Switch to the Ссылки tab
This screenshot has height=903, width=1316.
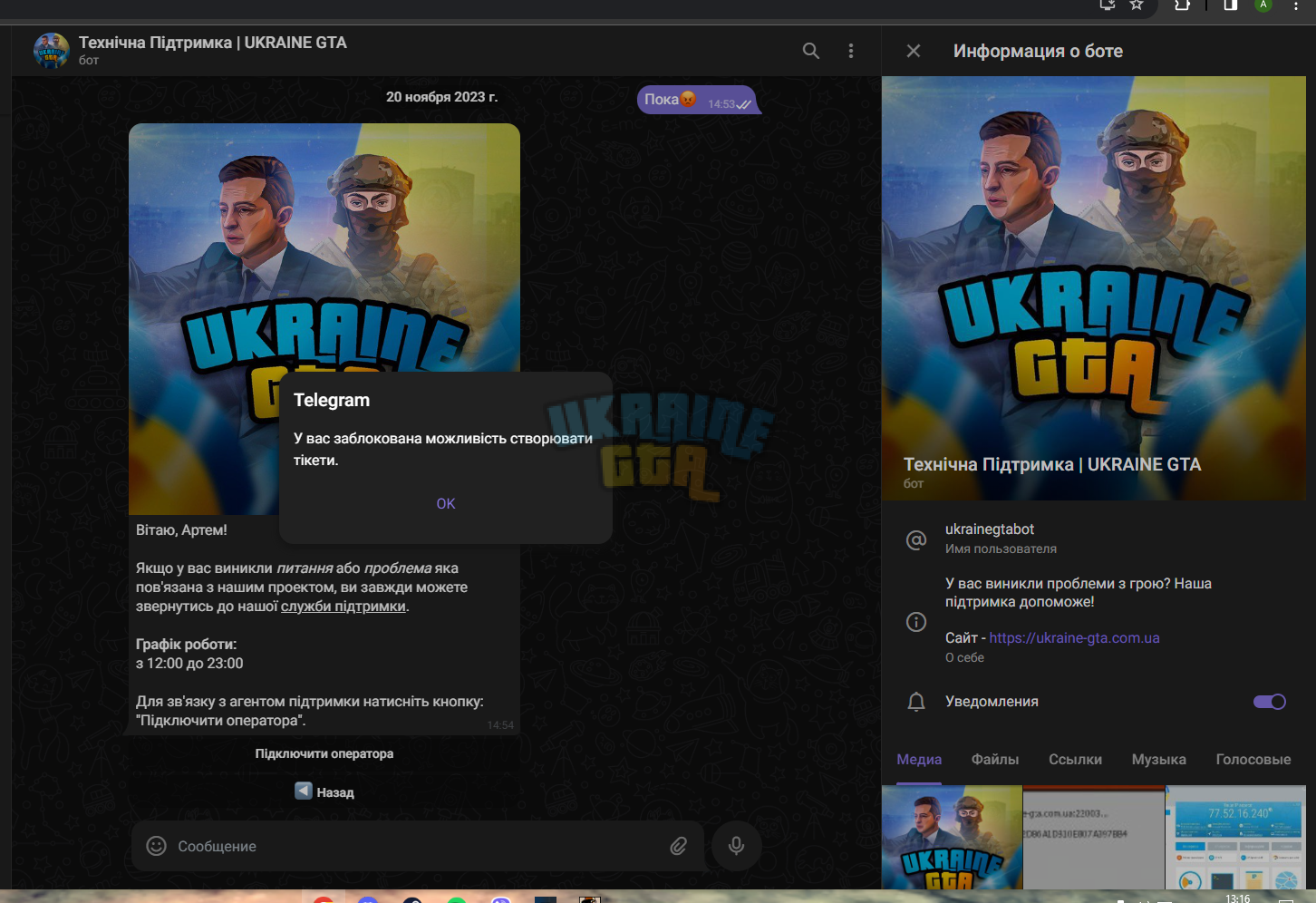(x=1075, y=760)
